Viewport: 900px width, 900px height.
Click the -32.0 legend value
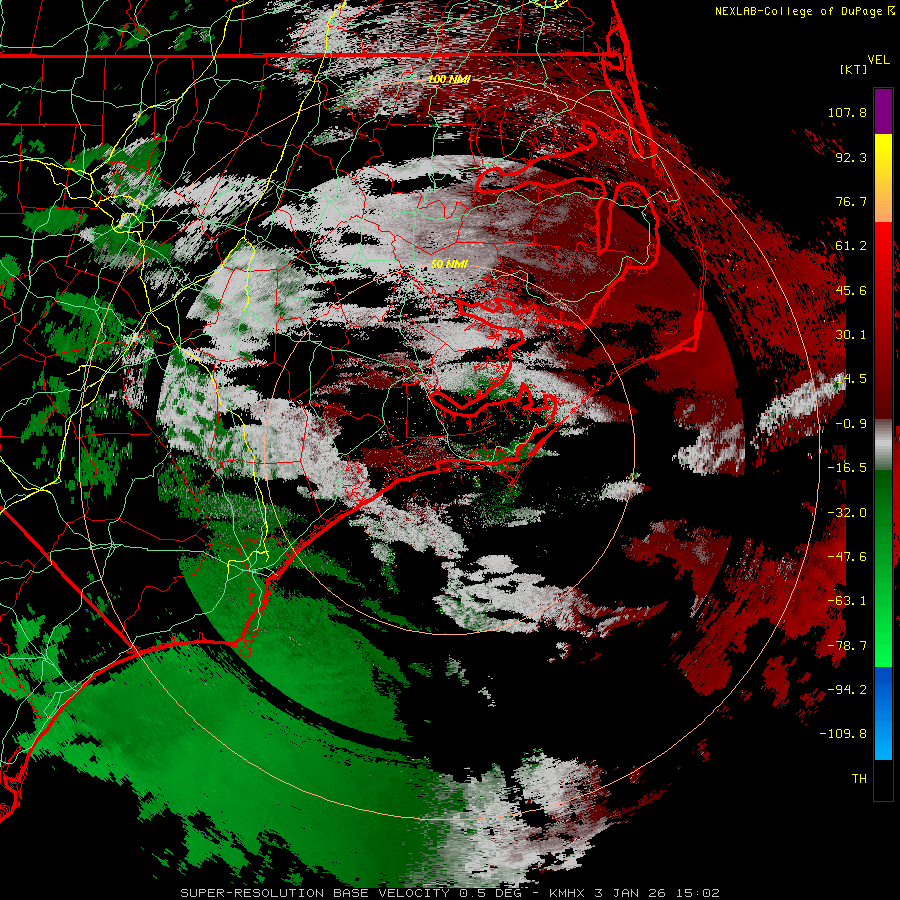847,513
